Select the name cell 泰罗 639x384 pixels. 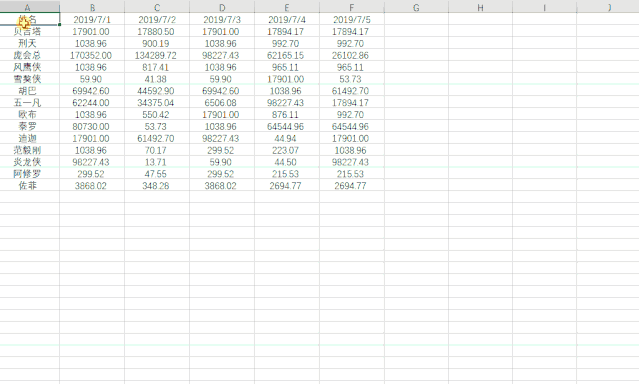coord(30,126)
